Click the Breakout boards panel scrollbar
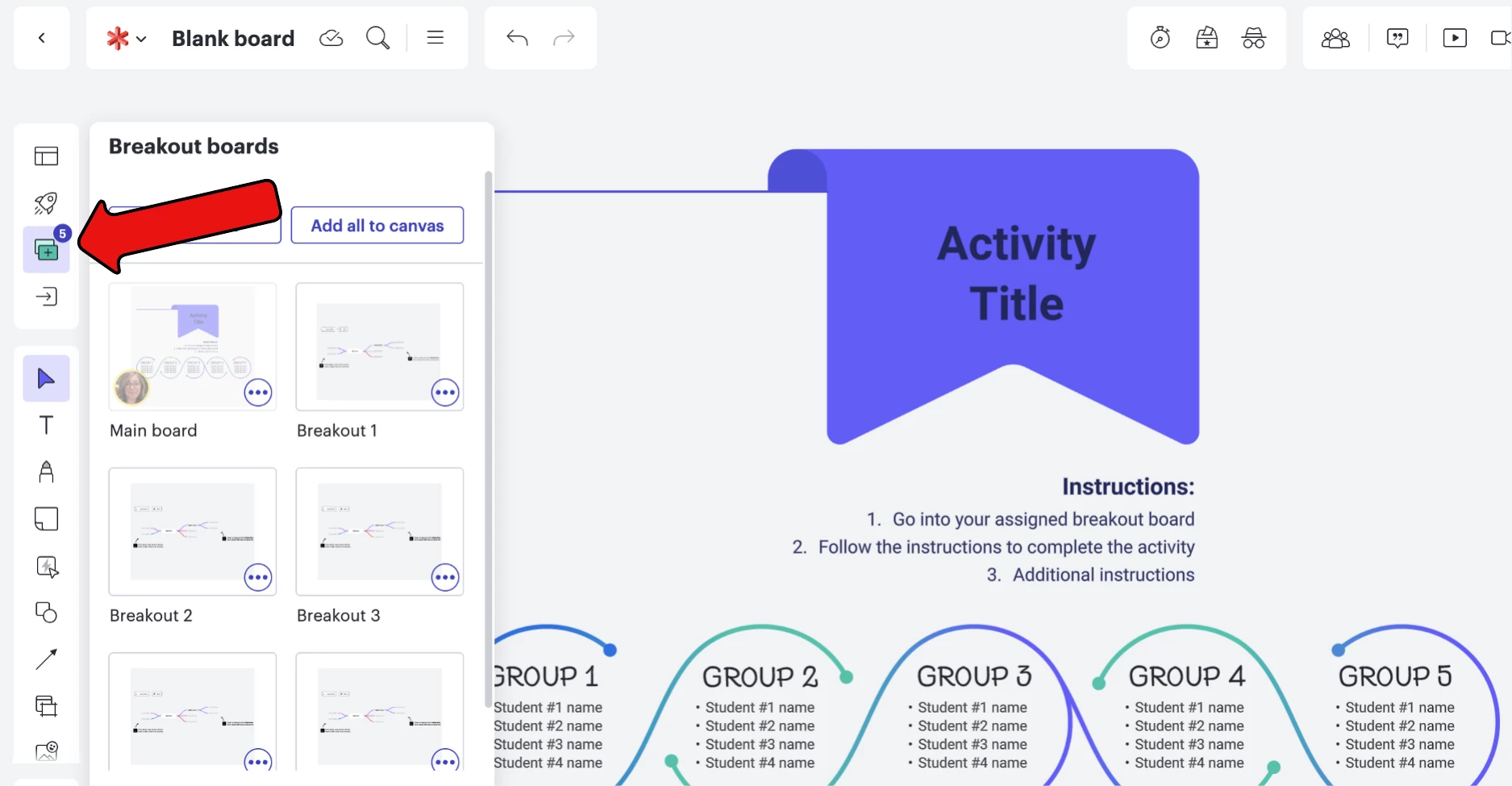1512x786 pixels. [488, 439]
